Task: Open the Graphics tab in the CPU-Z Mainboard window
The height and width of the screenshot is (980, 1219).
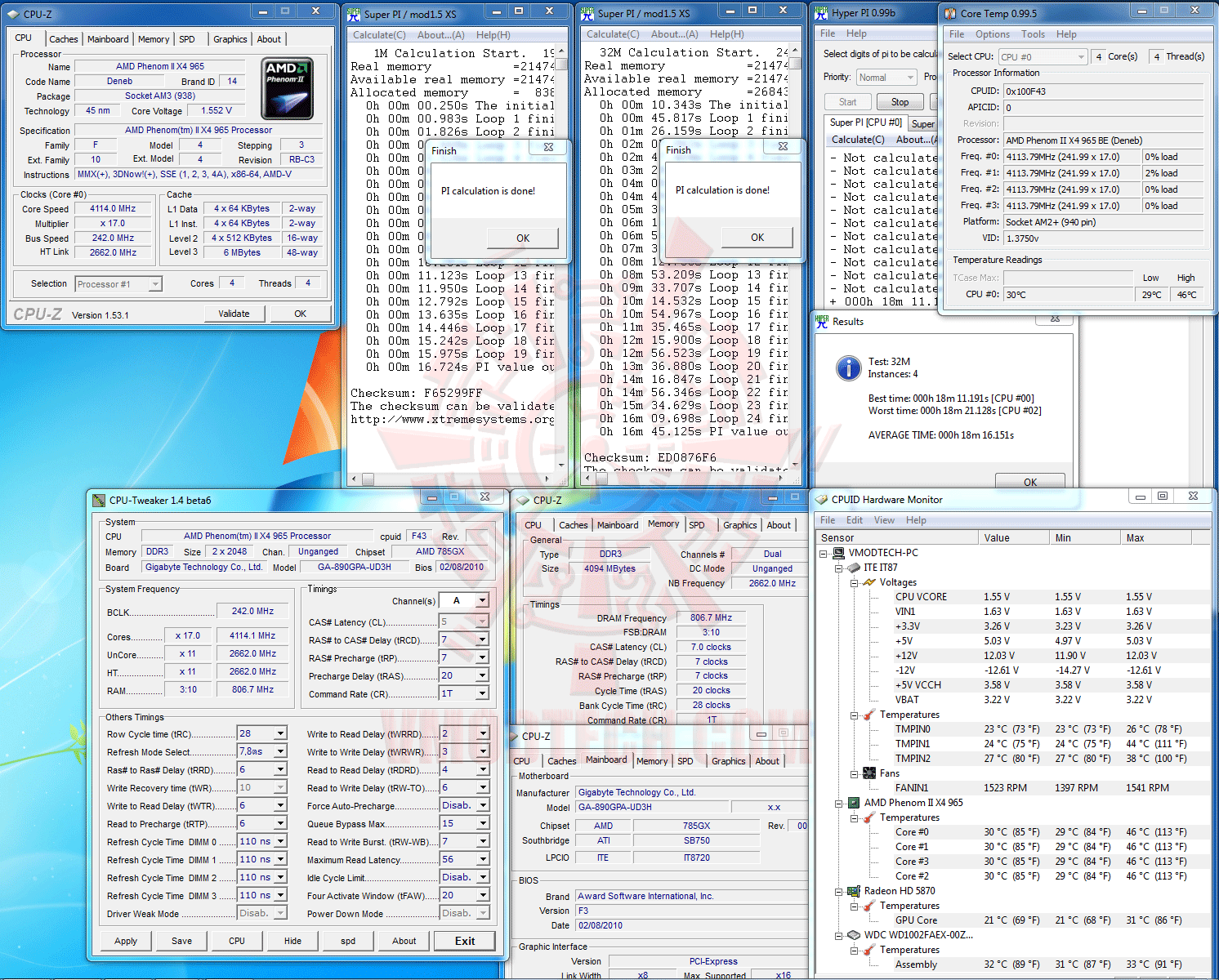Action: point(729,761)
